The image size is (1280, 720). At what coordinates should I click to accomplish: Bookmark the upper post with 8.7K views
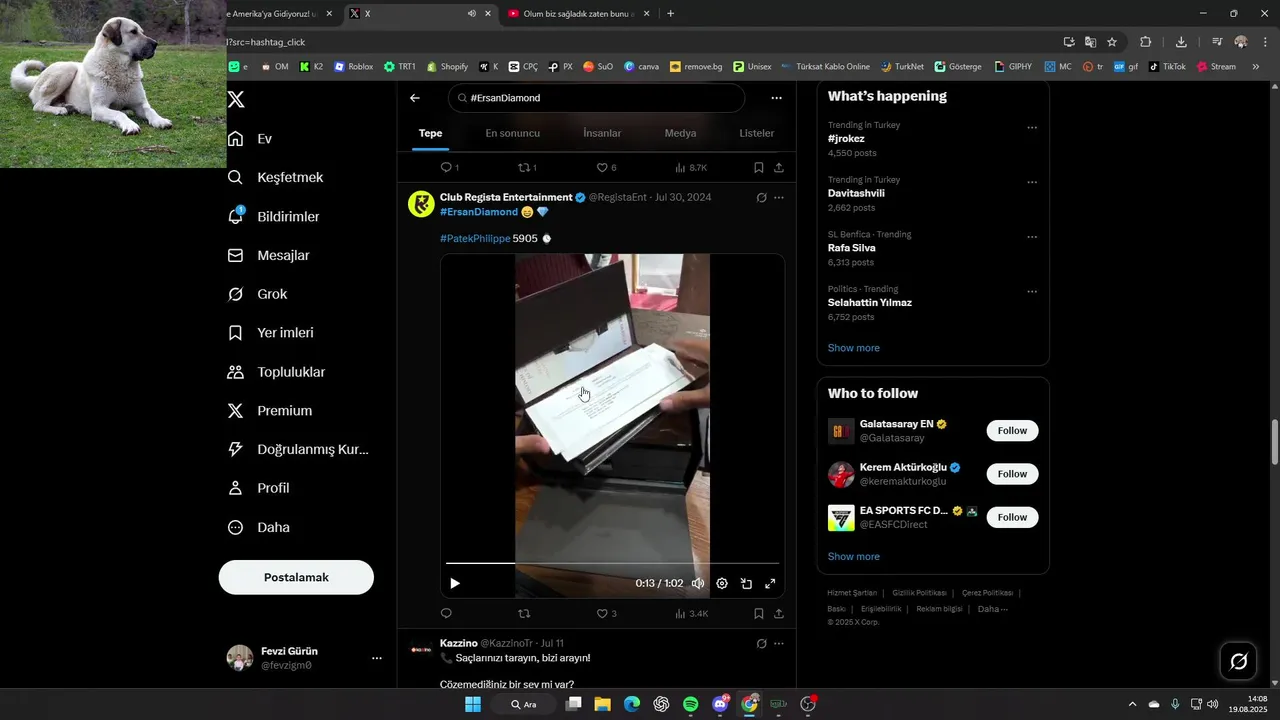pyautogui.click(x=759, y=167)
